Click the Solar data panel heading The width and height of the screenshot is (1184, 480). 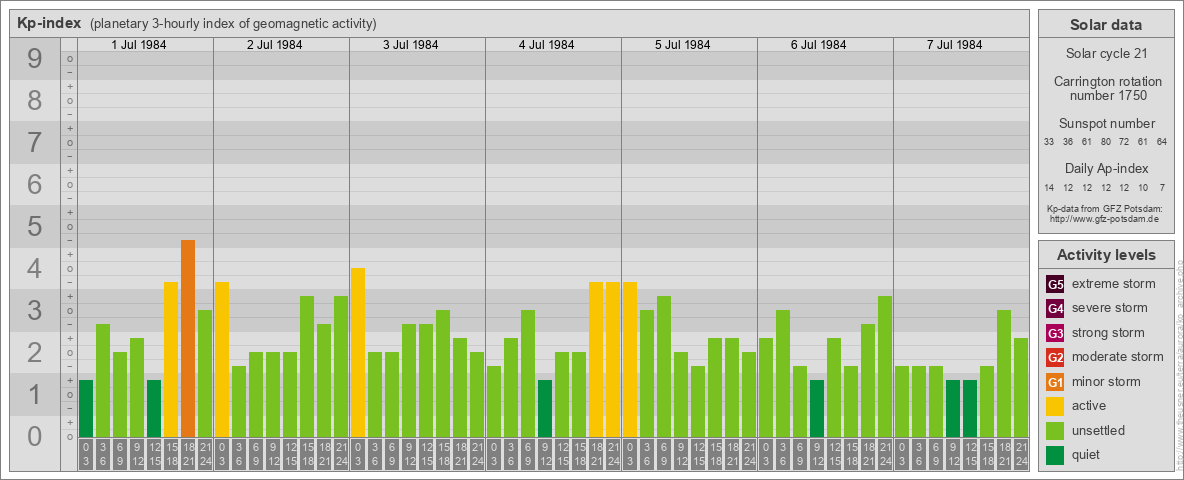1105,25
